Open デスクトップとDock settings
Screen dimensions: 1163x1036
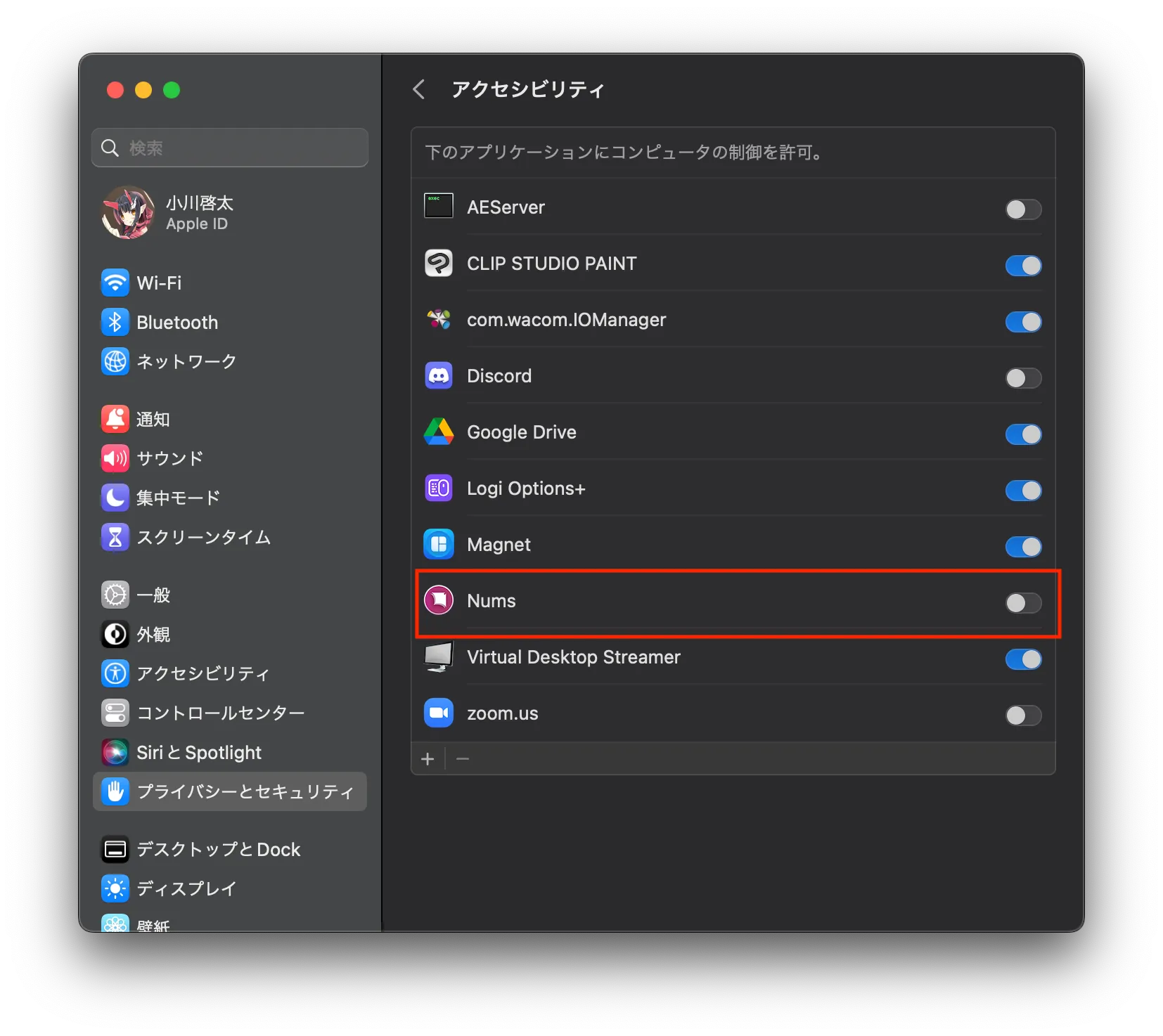pyautogui.click(x=218, y=849)
